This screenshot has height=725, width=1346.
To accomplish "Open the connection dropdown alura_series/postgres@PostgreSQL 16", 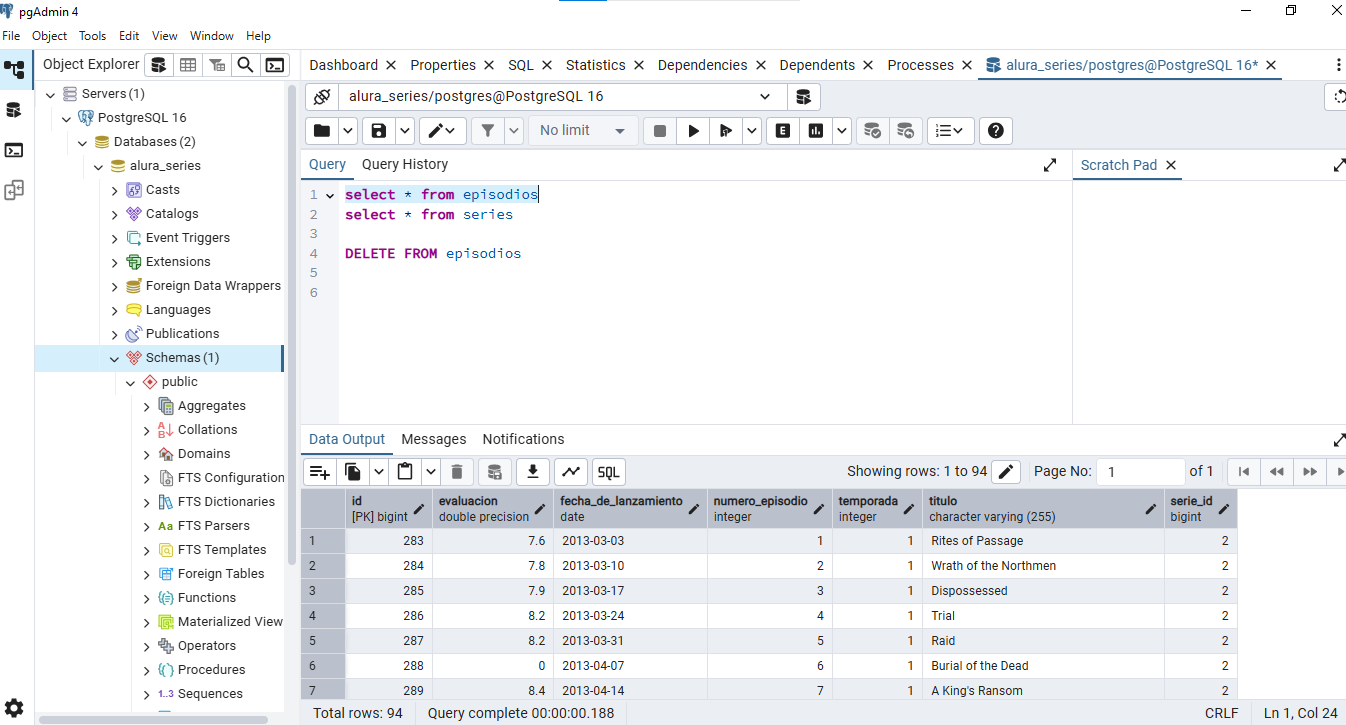I will click(x=561, y=97).
